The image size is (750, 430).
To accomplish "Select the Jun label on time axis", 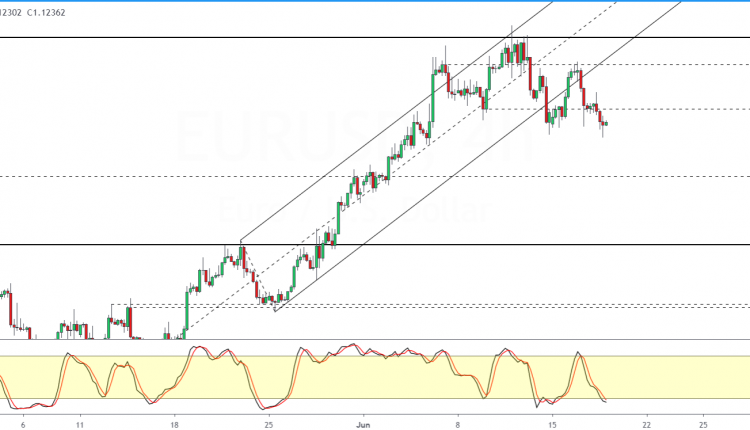I will pos(364,425).
